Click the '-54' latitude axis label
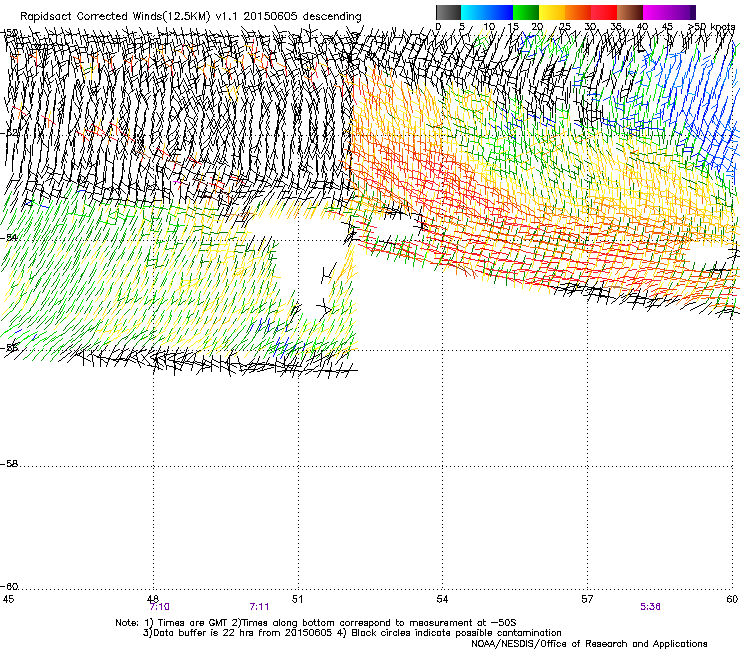The width and height of the screenshot is (740, 650). (9, 237)
